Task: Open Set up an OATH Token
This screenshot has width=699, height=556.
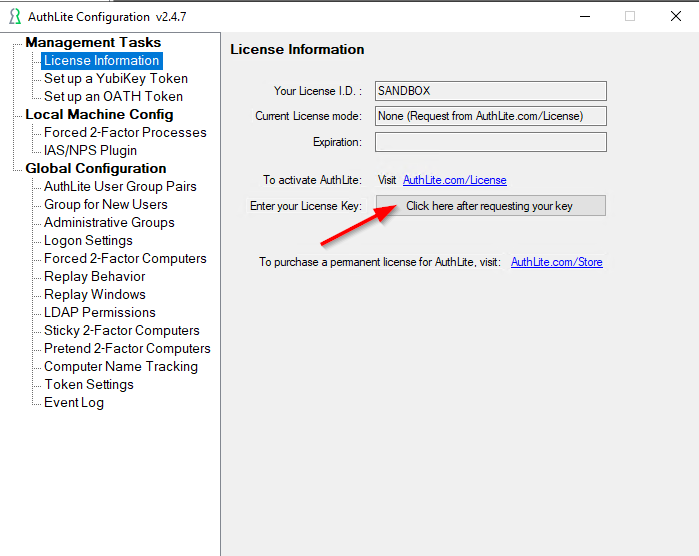Action: click(113, 96)
